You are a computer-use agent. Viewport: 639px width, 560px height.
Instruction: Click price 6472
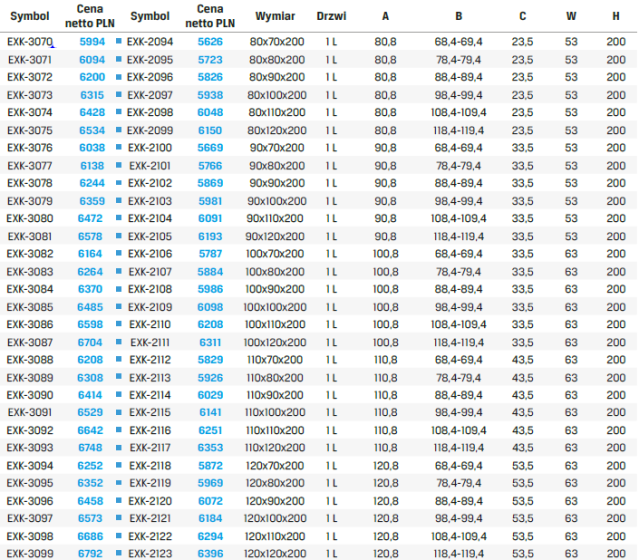click(x=90, y=218)
